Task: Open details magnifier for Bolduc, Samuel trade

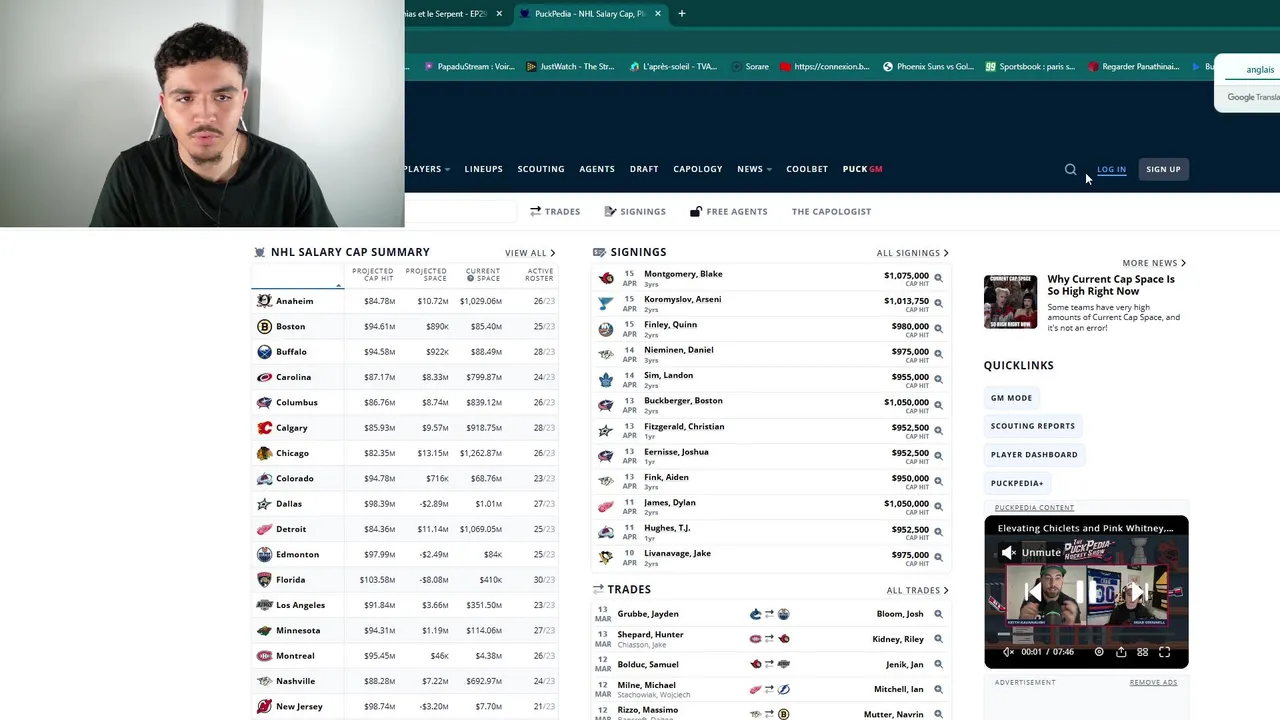Action: (938, 664)
